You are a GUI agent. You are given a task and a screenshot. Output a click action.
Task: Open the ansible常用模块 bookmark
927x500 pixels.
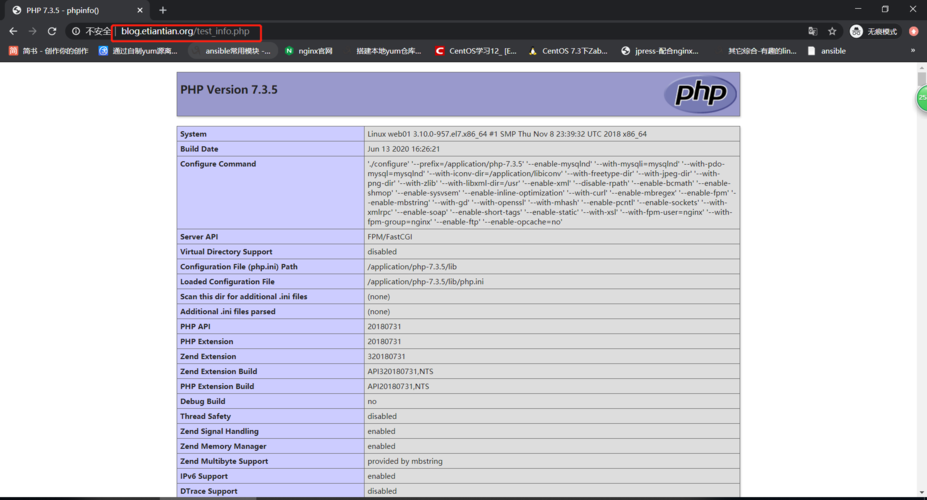coord(232,51)
